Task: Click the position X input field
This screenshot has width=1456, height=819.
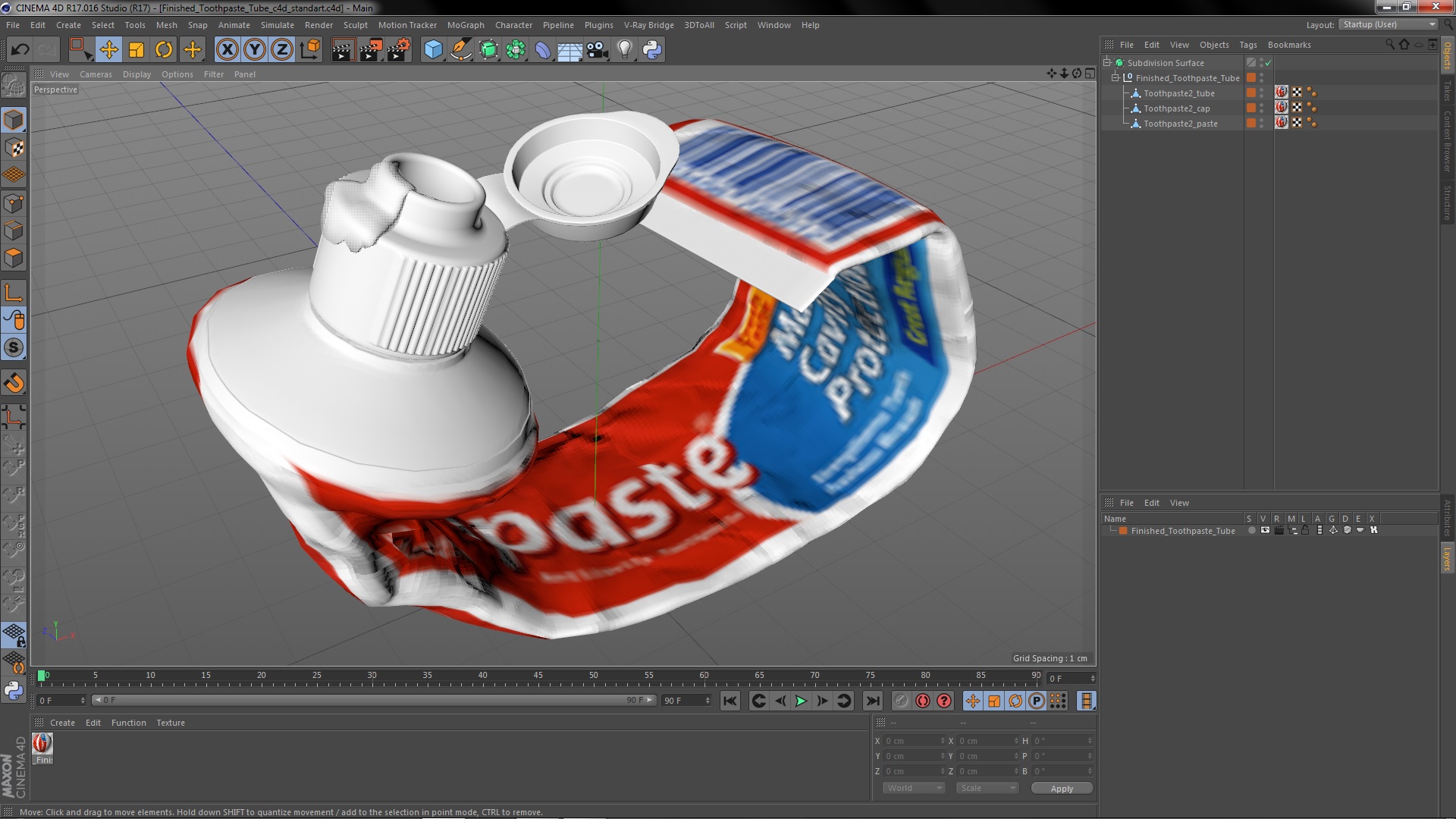Action: (x=914, y=741)
